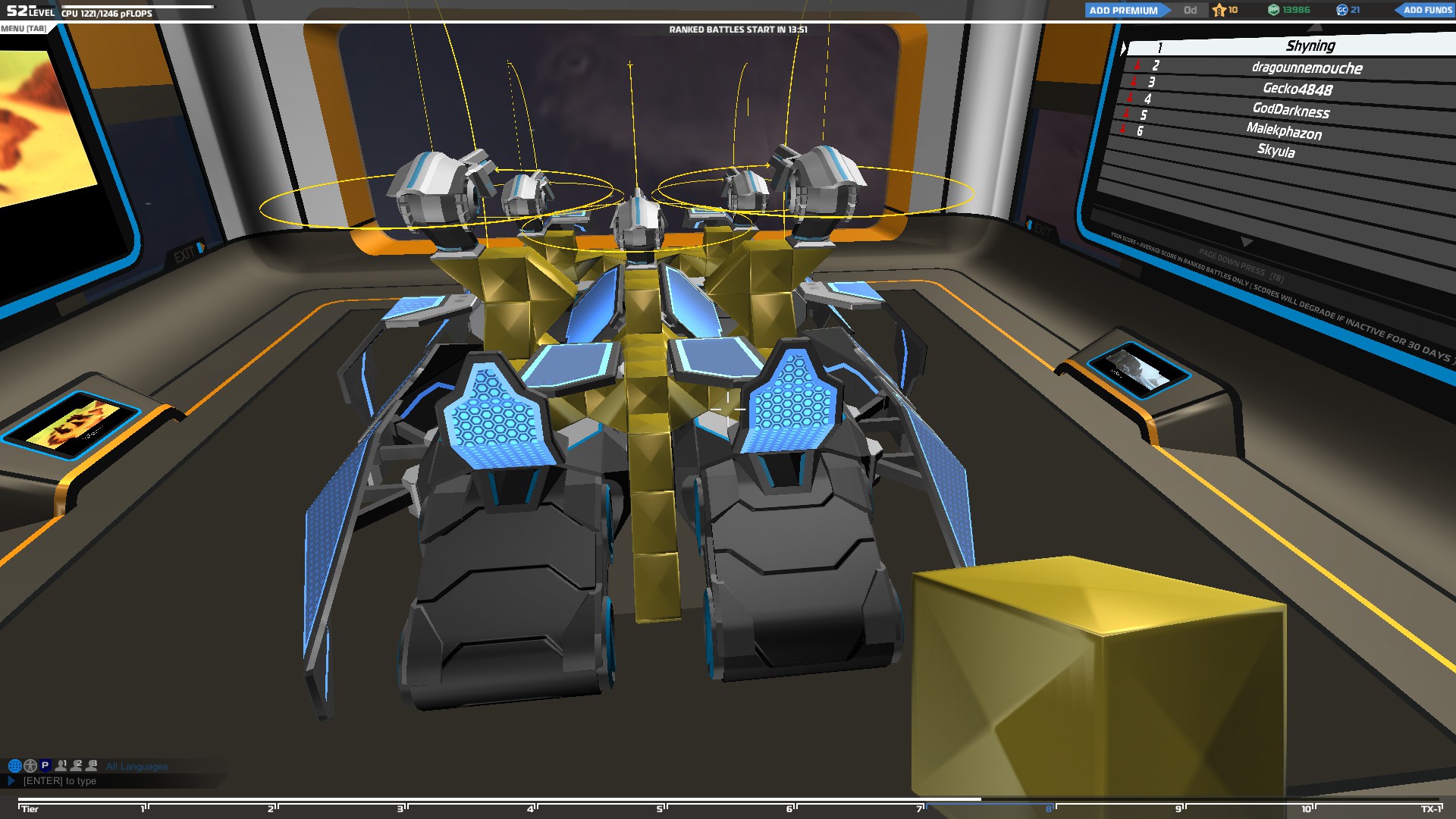
Task: Click the blue GC galaxy cash icon
Action: click(1341, 10)
